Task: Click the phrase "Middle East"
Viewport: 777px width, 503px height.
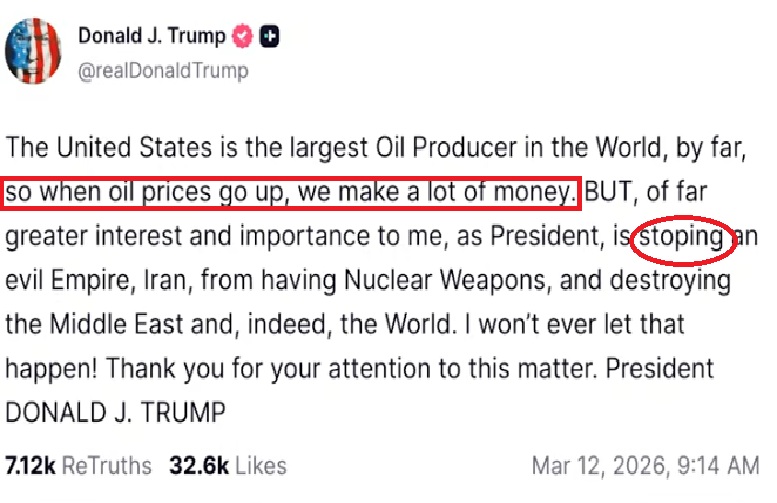Action: point(112,324)
